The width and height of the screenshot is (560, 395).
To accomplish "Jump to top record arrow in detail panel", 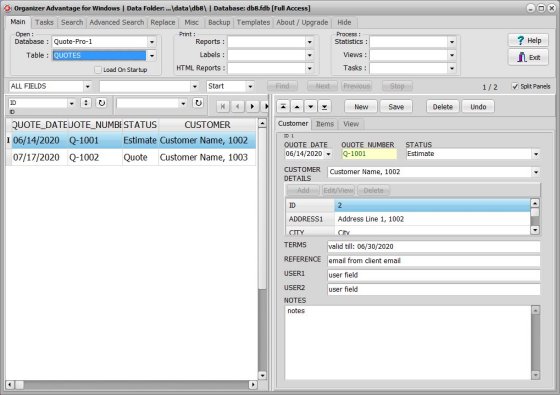I will 283,106.
